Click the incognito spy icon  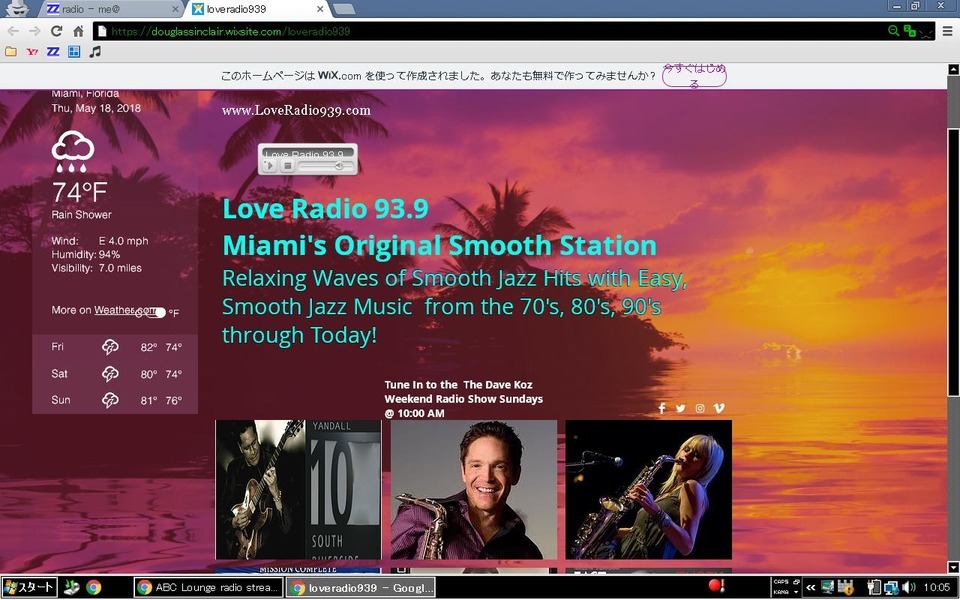(x=17, y=8)
